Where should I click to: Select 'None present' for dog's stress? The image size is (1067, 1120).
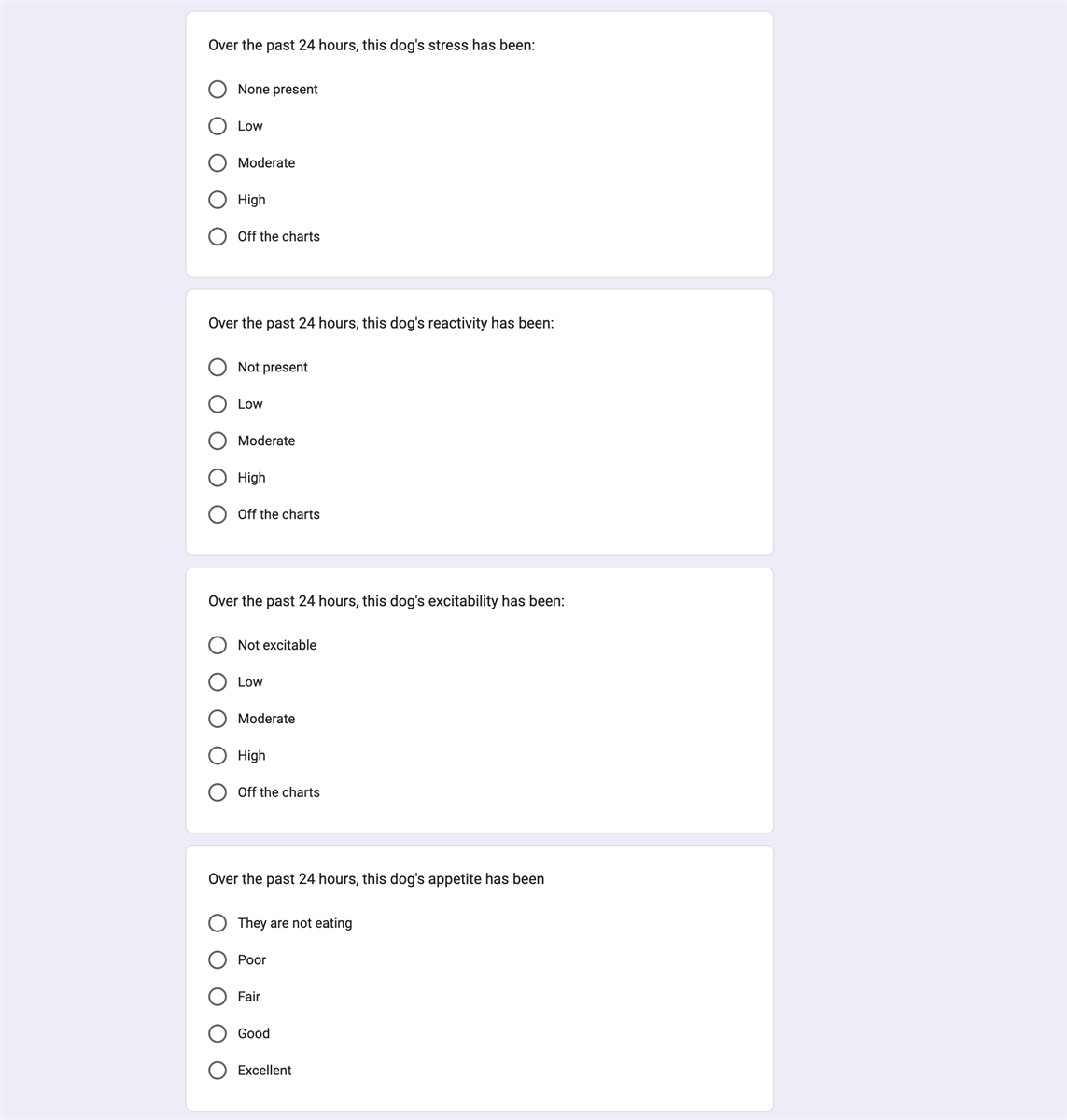[218, 90]
